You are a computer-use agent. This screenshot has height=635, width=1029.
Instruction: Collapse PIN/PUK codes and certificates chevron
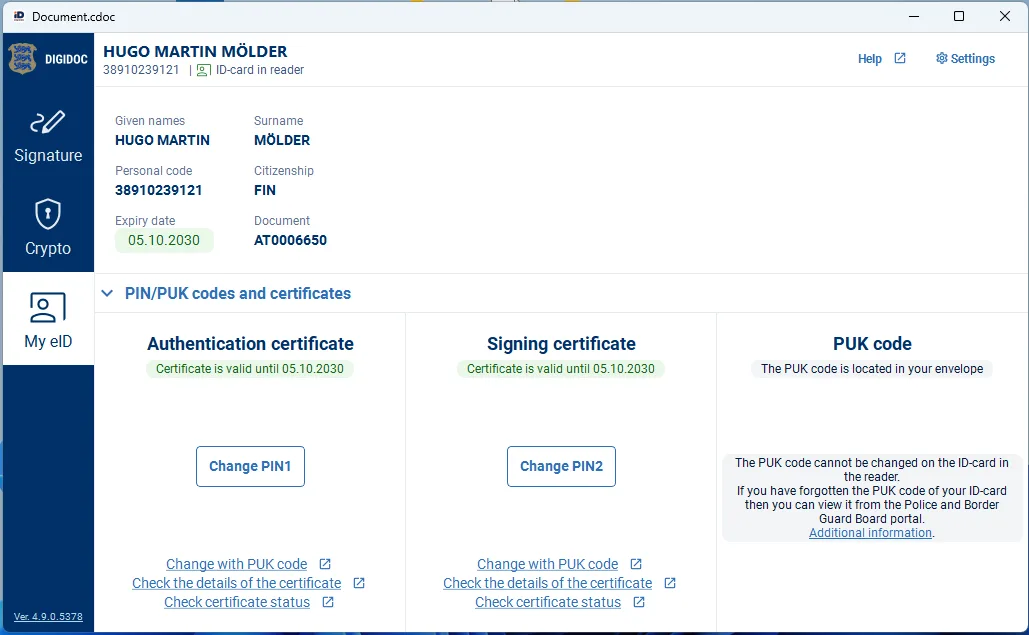(x=107, y=293)
